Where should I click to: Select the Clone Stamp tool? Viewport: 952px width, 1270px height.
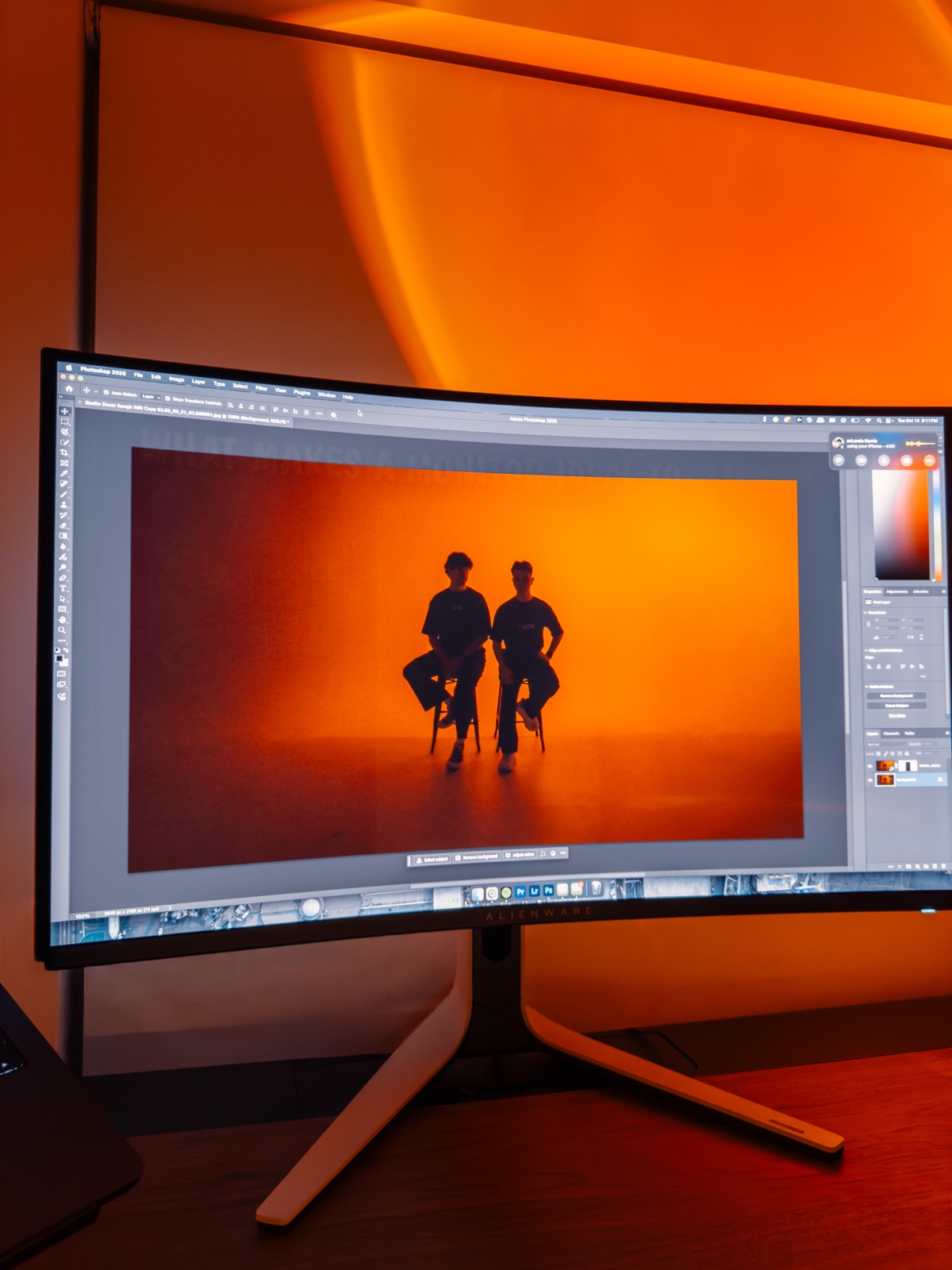pyautogui.click(x=63, y=505)
